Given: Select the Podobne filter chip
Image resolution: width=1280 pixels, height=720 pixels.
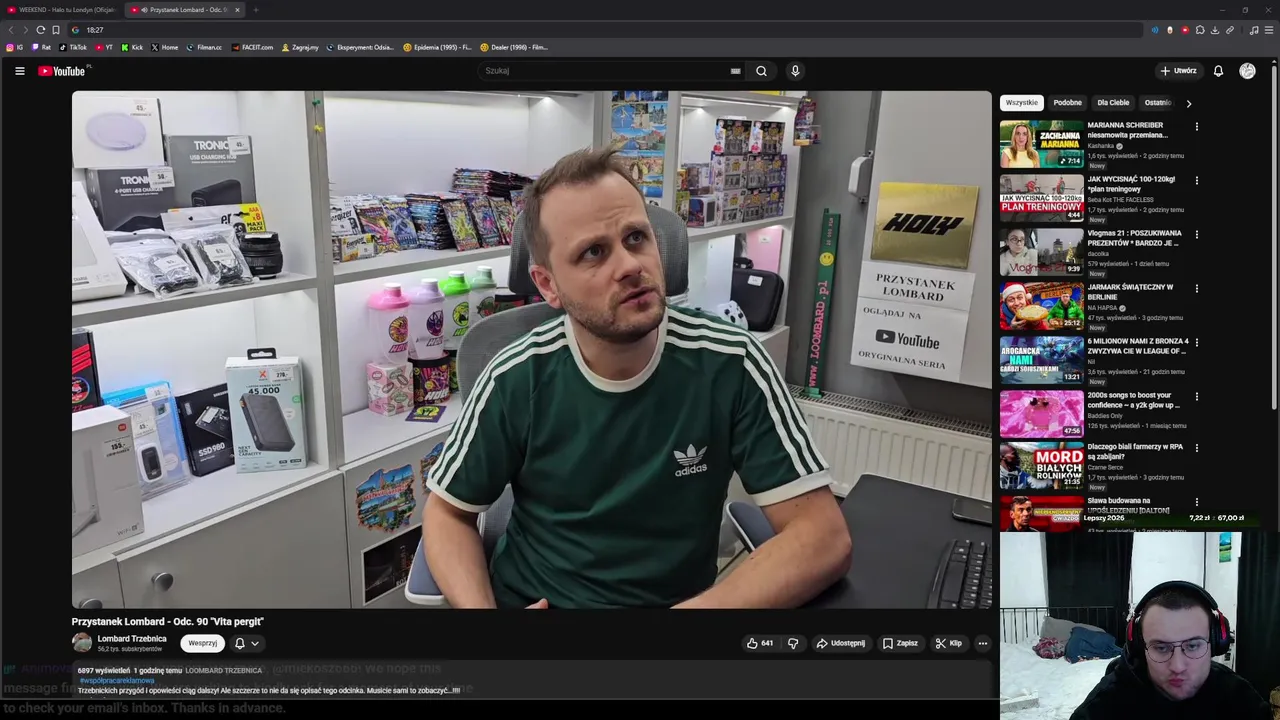Looking at the screenshot, I should pyautogui.click(x=1067, y=103).
